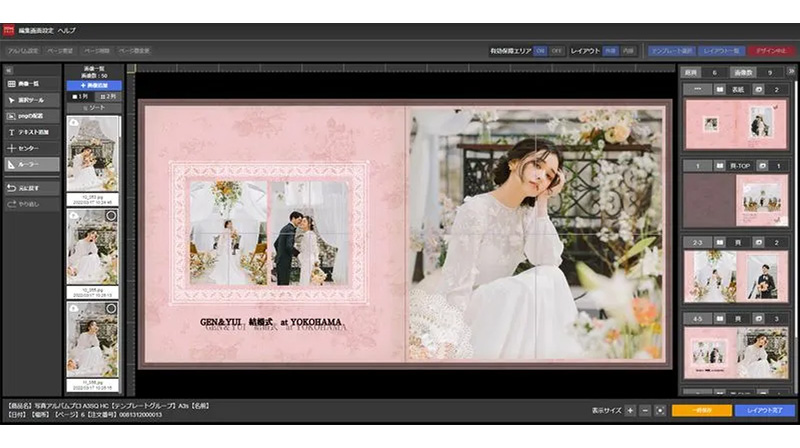Open the 4-5 page spread thumbnail
This screenshot has width=800, height=448.
(x=736, y=353)
